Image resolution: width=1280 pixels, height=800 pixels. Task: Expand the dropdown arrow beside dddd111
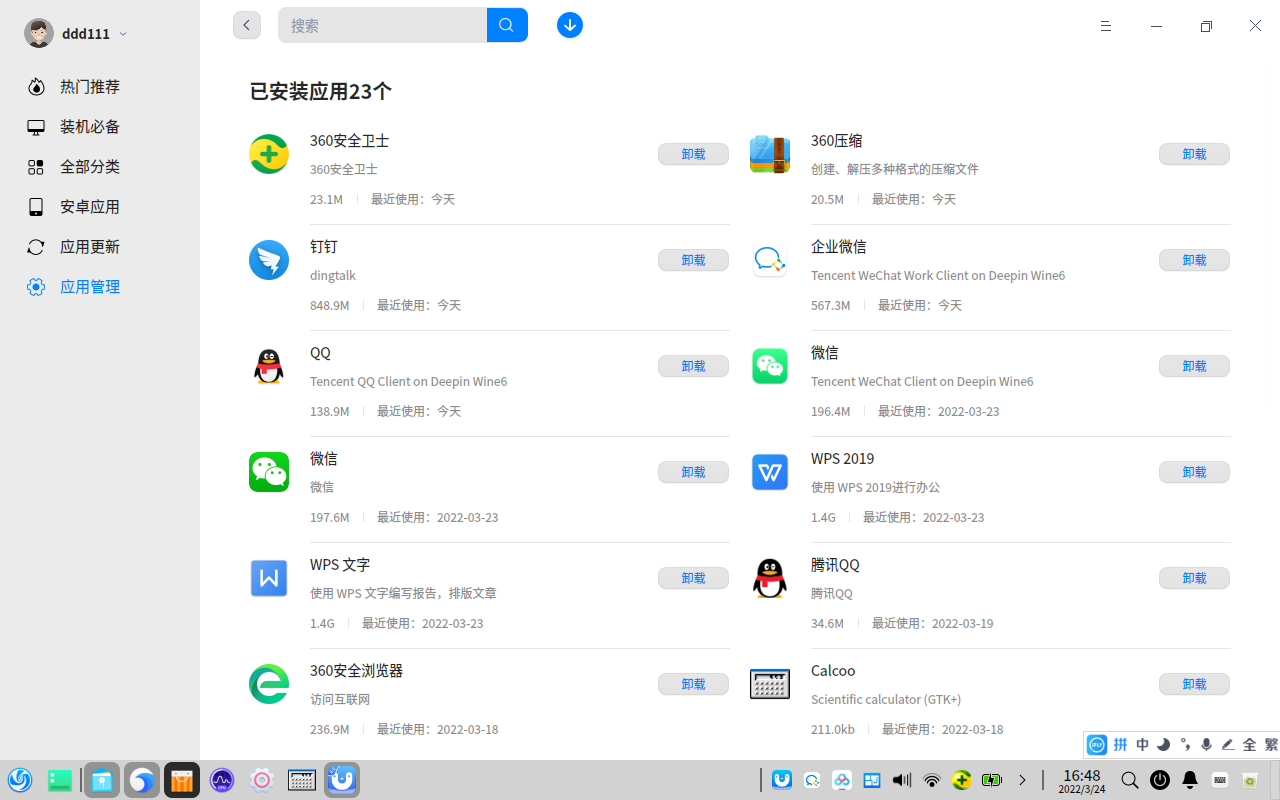click(x=123, y=34)
